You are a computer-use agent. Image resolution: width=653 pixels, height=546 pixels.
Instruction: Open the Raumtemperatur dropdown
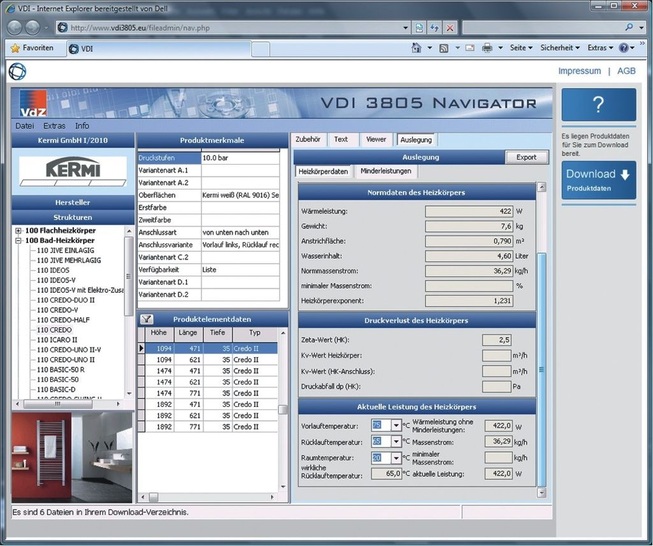point(396,458)
